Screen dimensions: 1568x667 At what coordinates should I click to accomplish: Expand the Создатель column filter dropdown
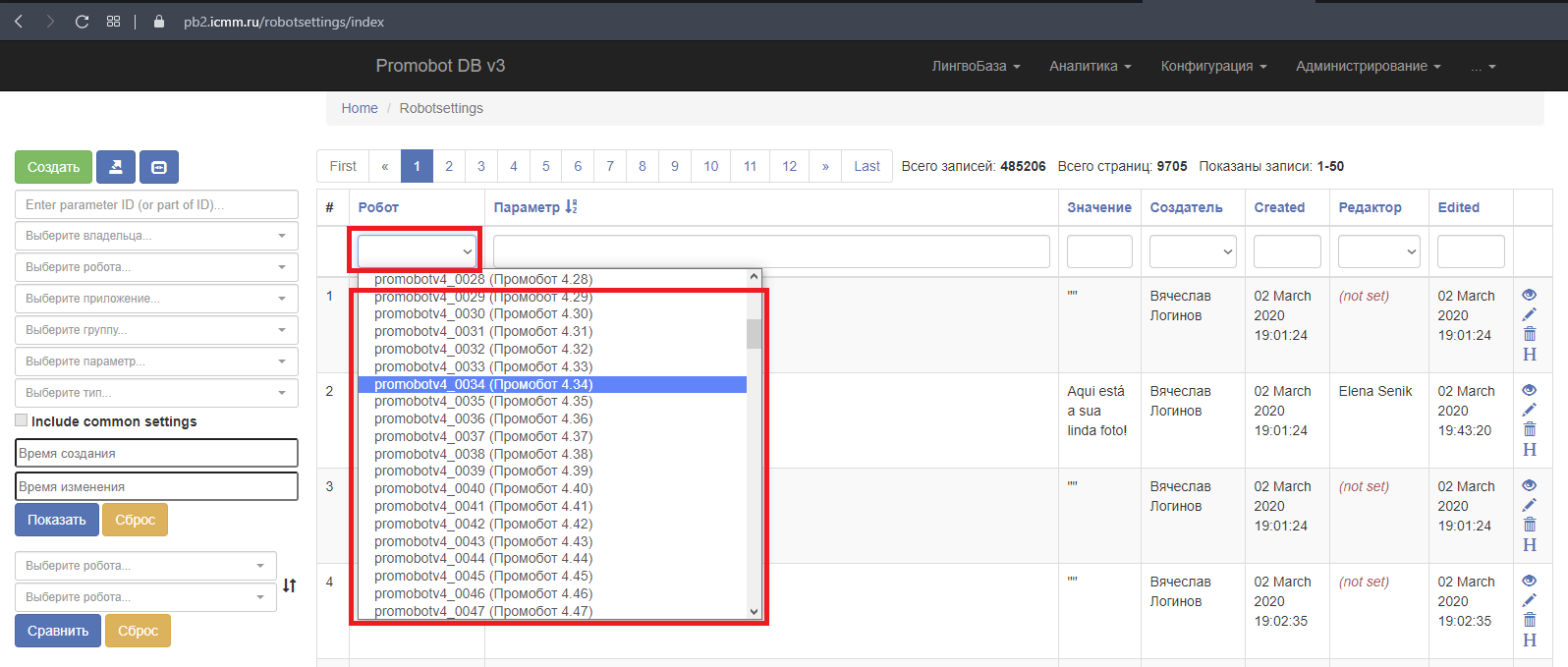(x=1193, y=251)
